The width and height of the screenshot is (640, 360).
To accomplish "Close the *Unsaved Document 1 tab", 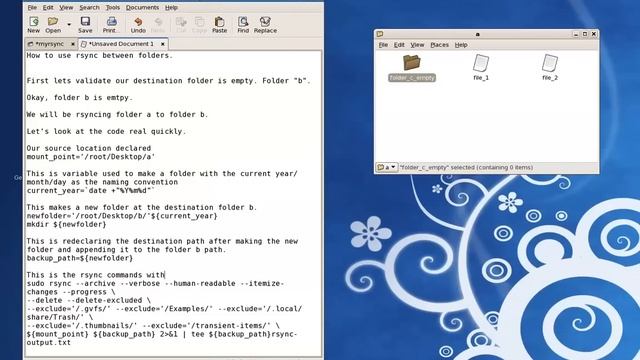I will click(162, 44).
